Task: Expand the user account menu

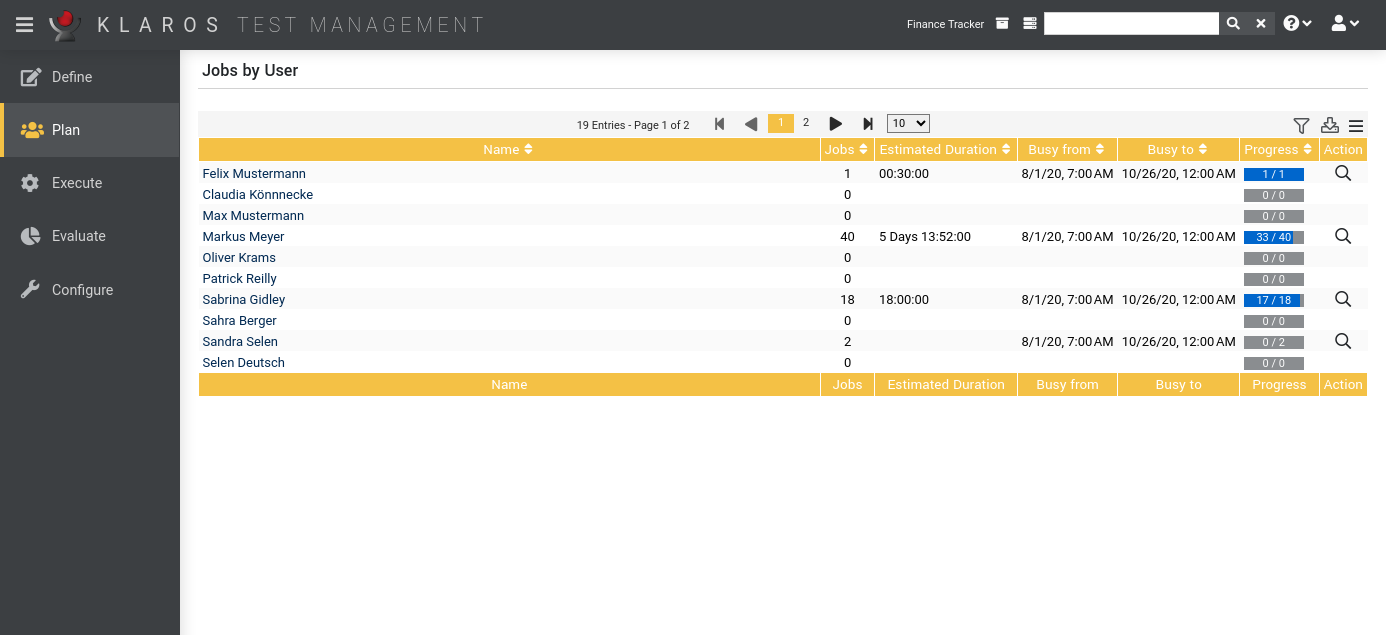Action: click(x=1345, y=24)
